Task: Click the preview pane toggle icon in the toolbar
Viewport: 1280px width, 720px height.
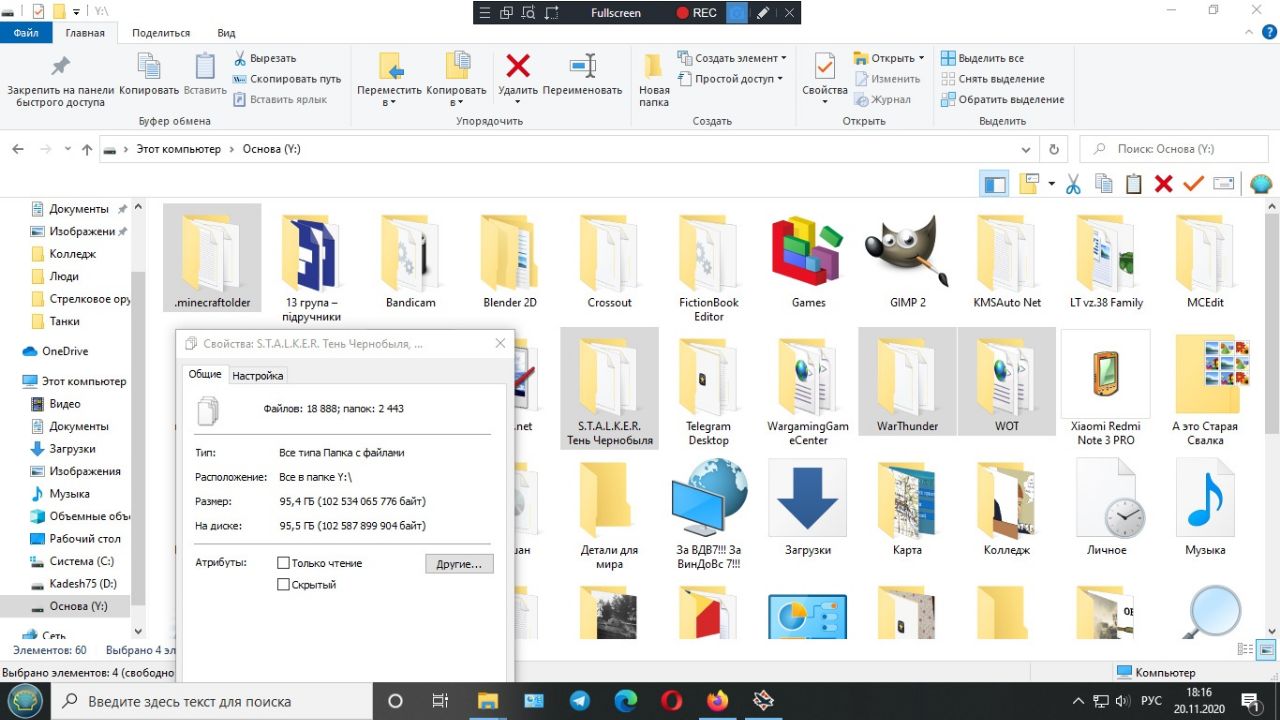Action: point(995,184)
